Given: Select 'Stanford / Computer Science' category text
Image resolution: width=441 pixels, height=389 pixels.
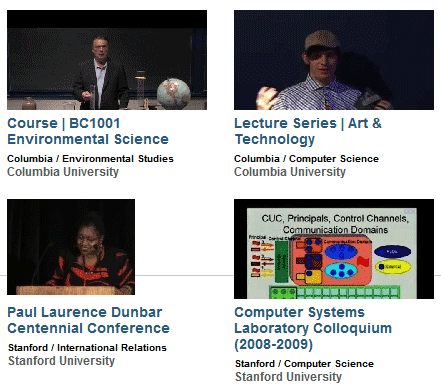Looking at the screenshot, I should (304, 364).
